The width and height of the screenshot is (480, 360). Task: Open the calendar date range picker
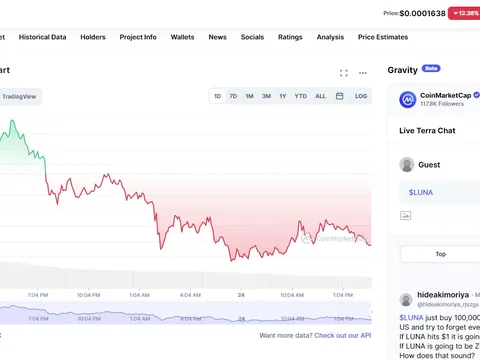[x=339, y=96]
